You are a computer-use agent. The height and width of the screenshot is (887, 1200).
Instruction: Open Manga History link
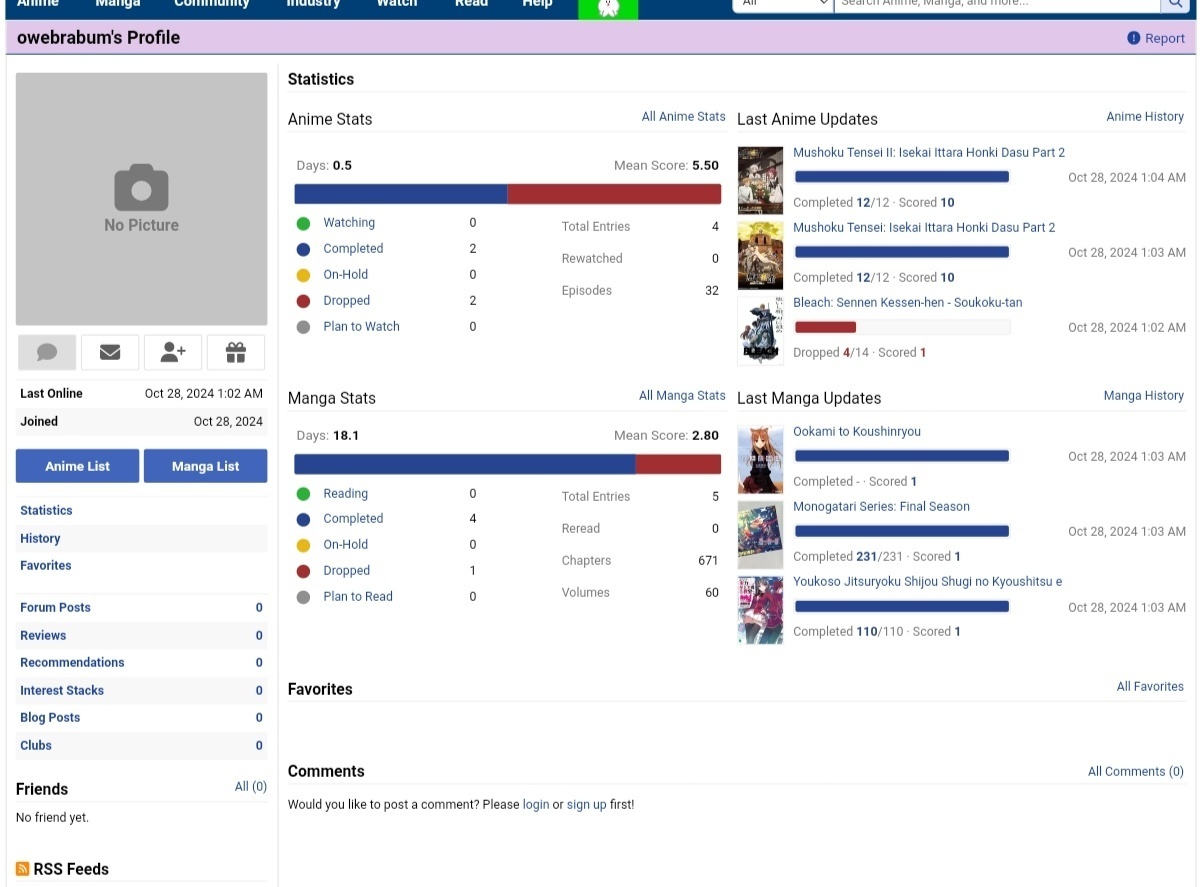point(1143,396)
